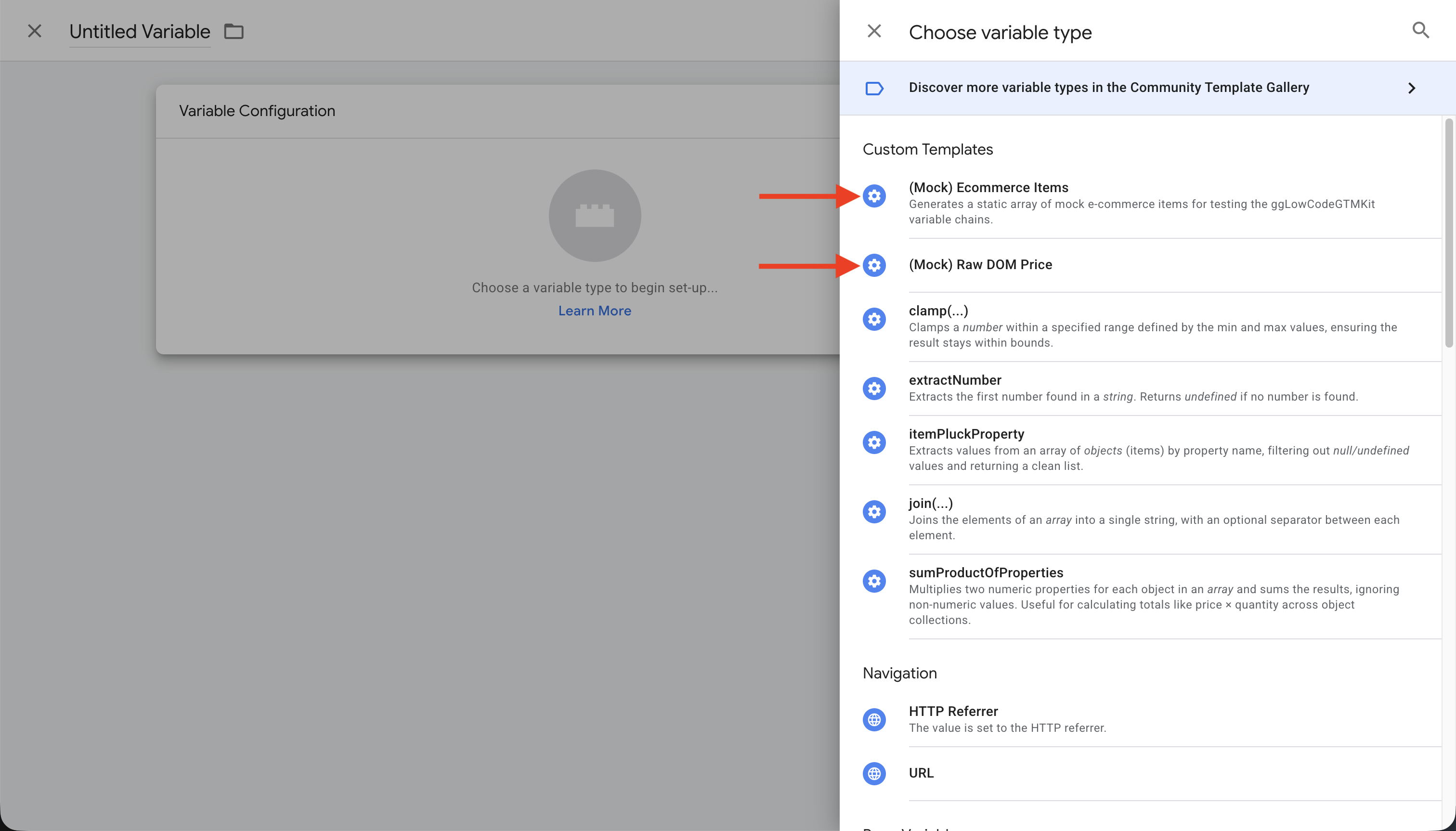
Task: Click the join(...) gear icon
Action: point(874,512)
